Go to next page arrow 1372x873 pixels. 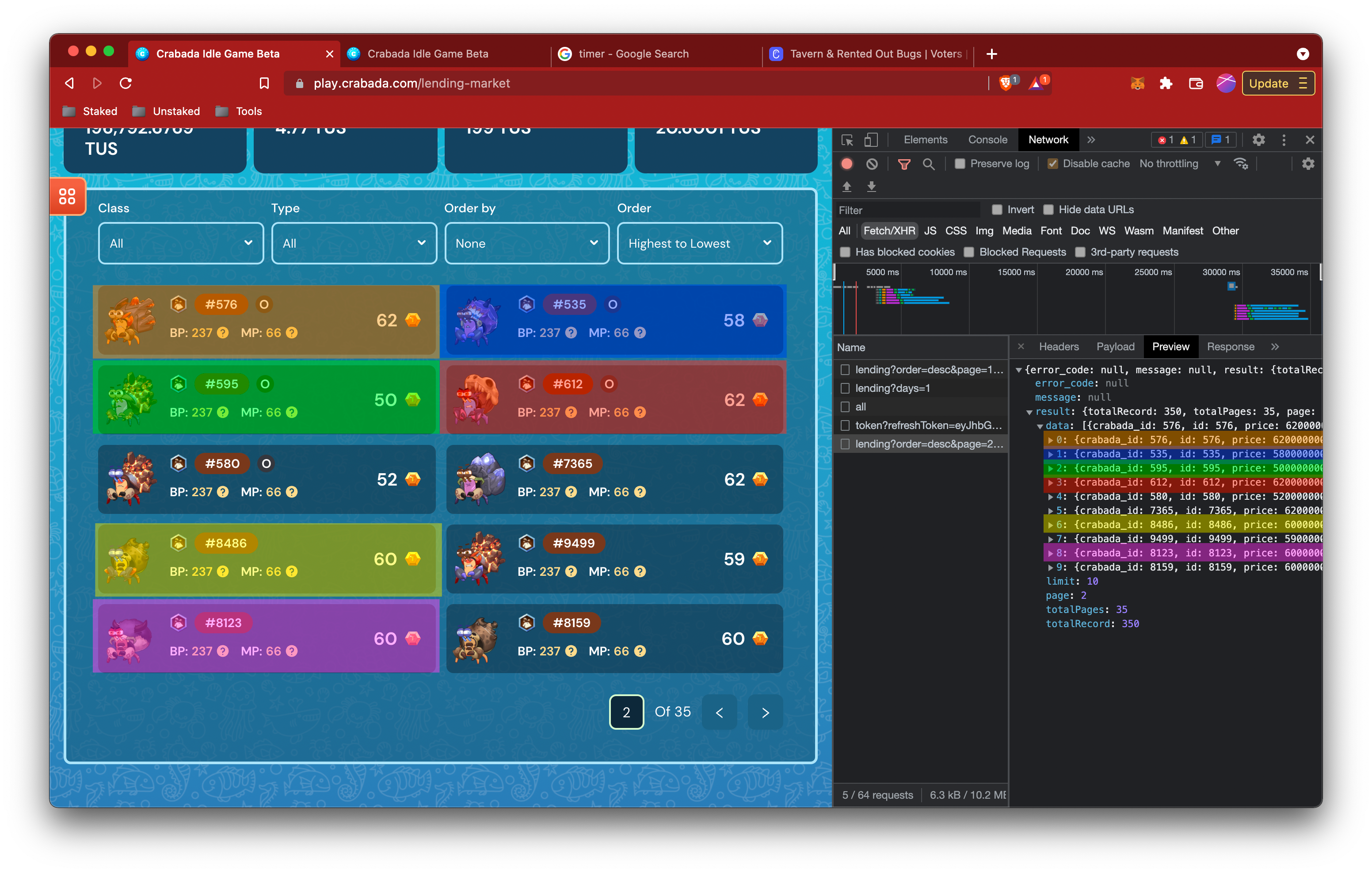tap(765, 712)
